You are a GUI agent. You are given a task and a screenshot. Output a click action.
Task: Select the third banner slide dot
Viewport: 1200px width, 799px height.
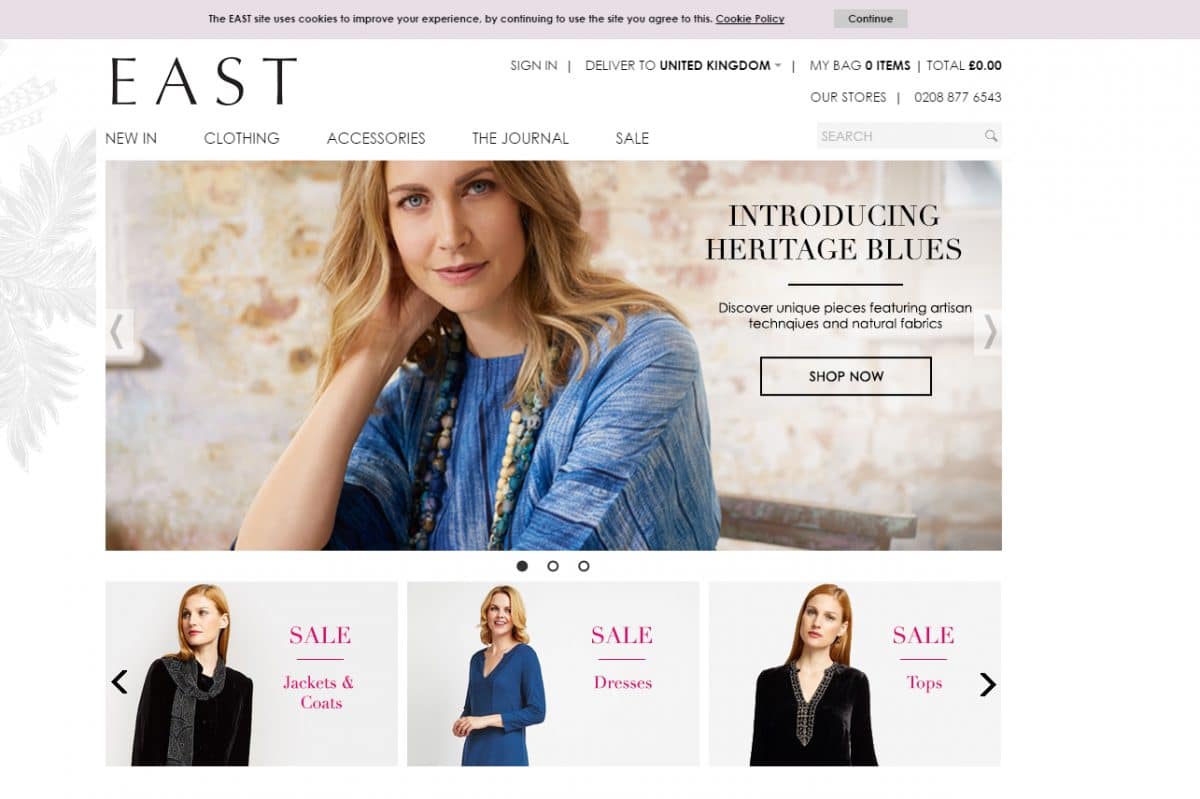pos(584,566)
